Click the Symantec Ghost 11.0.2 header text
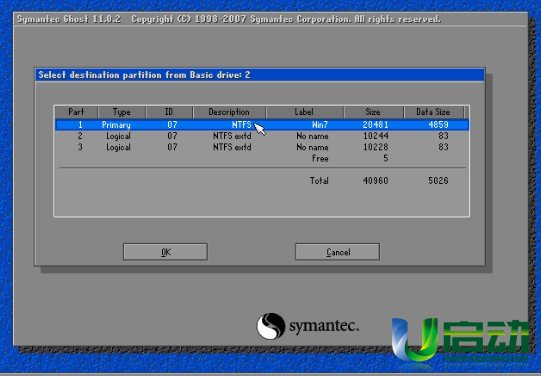Screen dimensions: 541x376 pyautogui.click(x=69, y=19)
